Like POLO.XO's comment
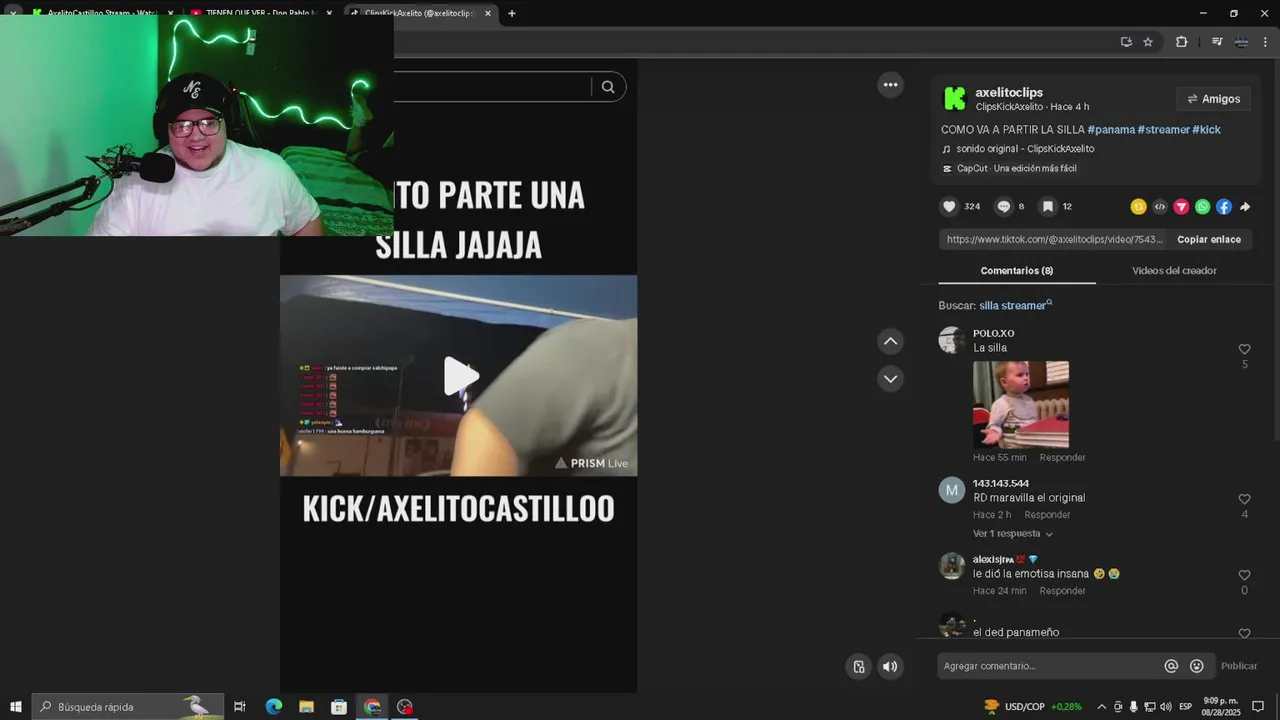1280x720 pixels. 1245,349
